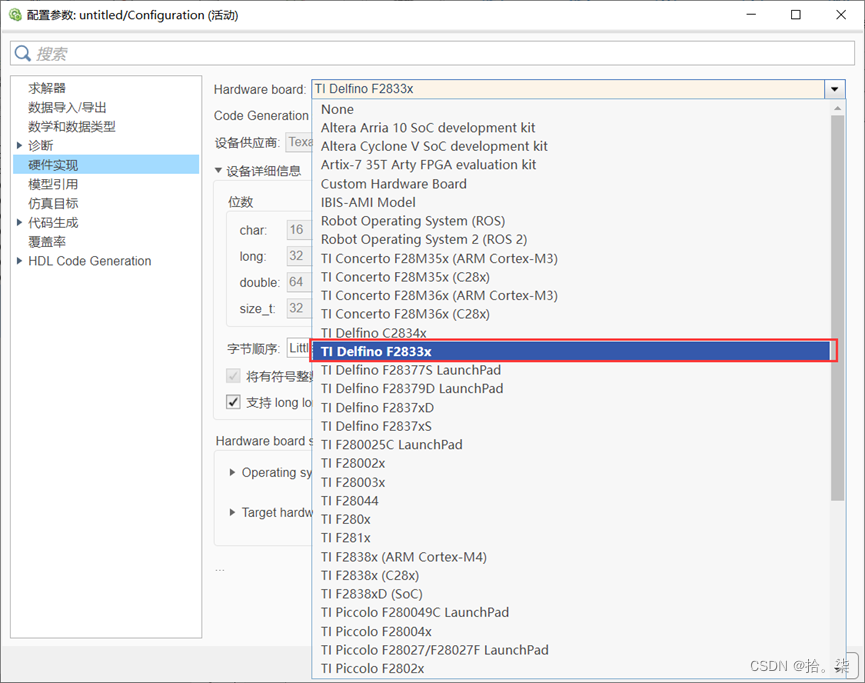Select 数学和数据类型 category
The width and height of the screenshot is (865, 683).
coord(72,126)
